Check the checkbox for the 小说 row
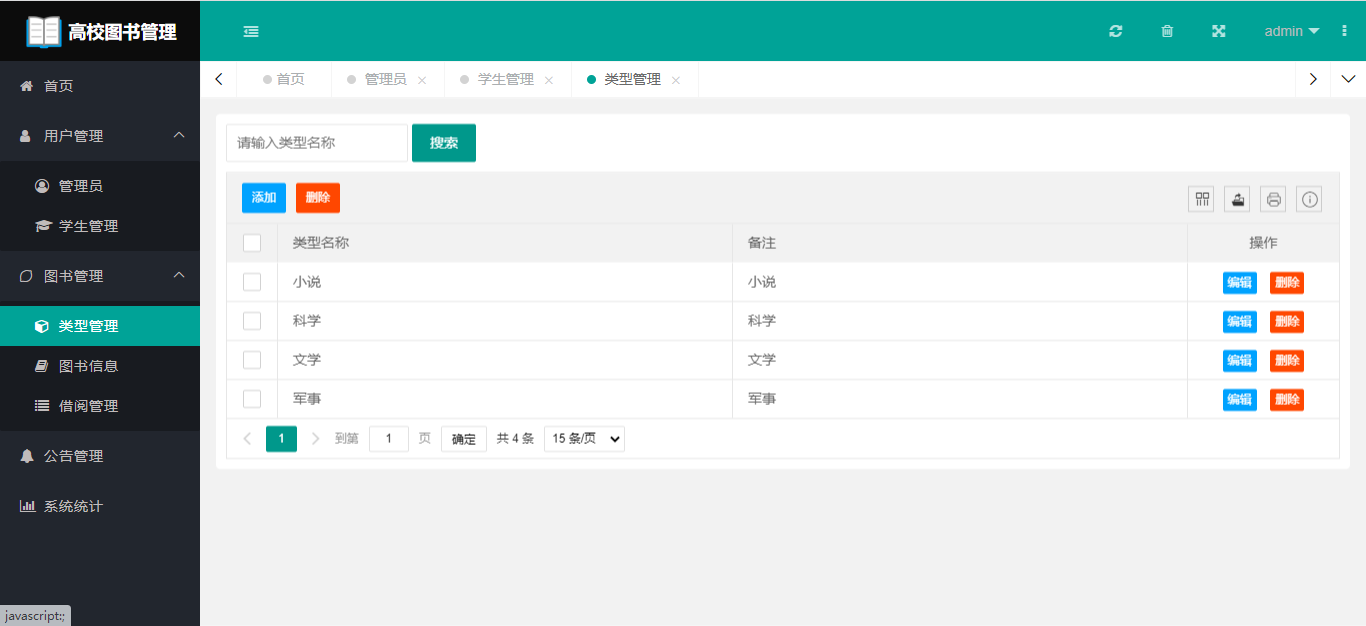The width and height of the screenshot is (1366, 626). point(252,282)
